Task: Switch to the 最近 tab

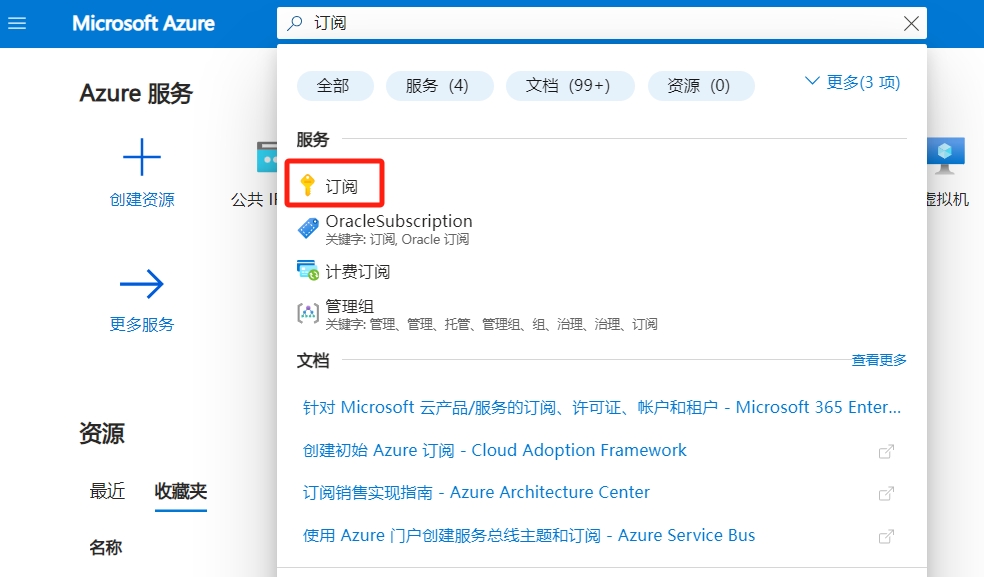Action: (x=107, y=491)
